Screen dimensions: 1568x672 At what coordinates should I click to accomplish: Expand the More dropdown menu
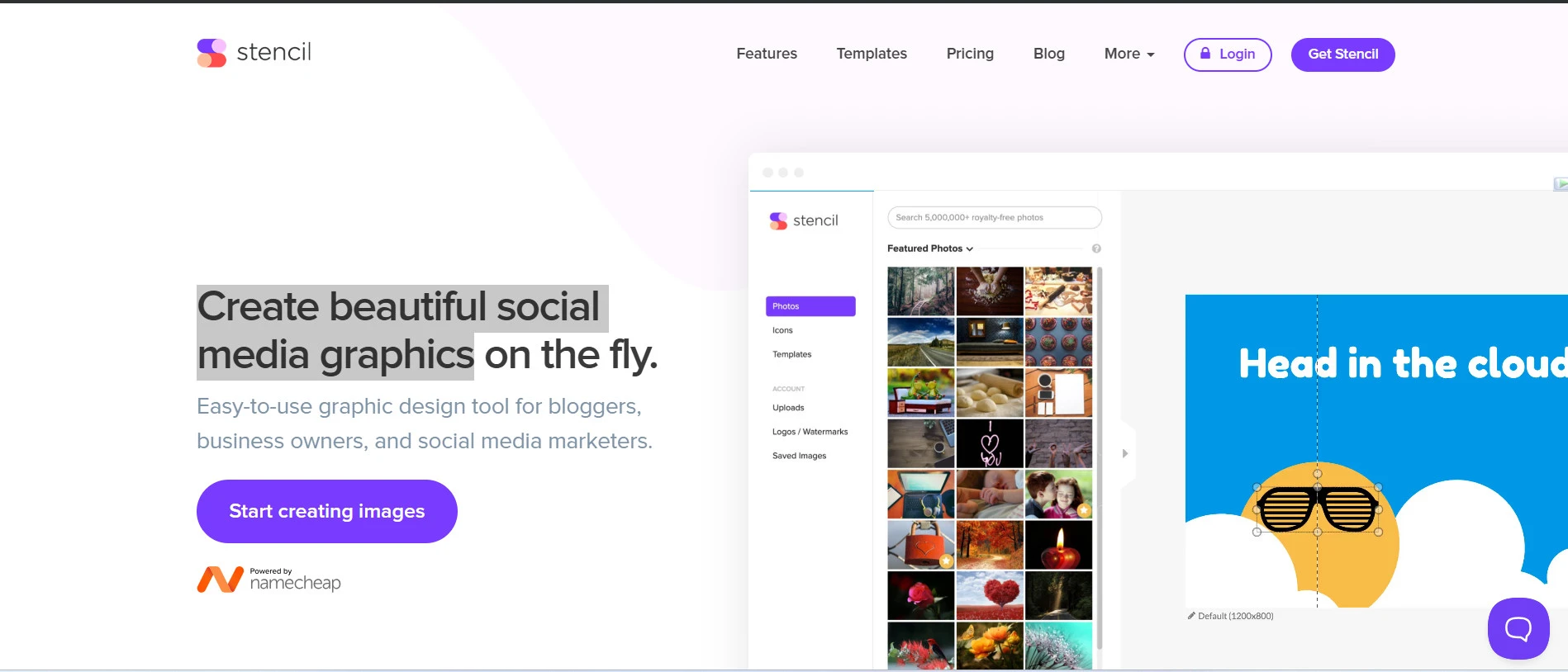point(1129,54)
